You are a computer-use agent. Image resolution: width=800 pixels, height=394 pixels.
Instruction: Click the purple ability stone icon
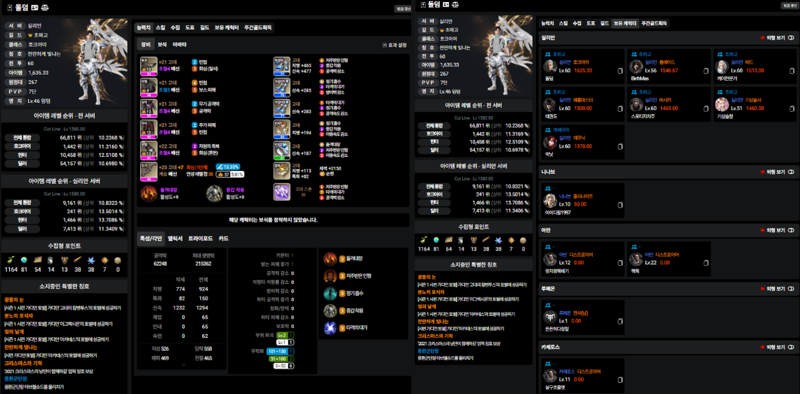[282, 192]
